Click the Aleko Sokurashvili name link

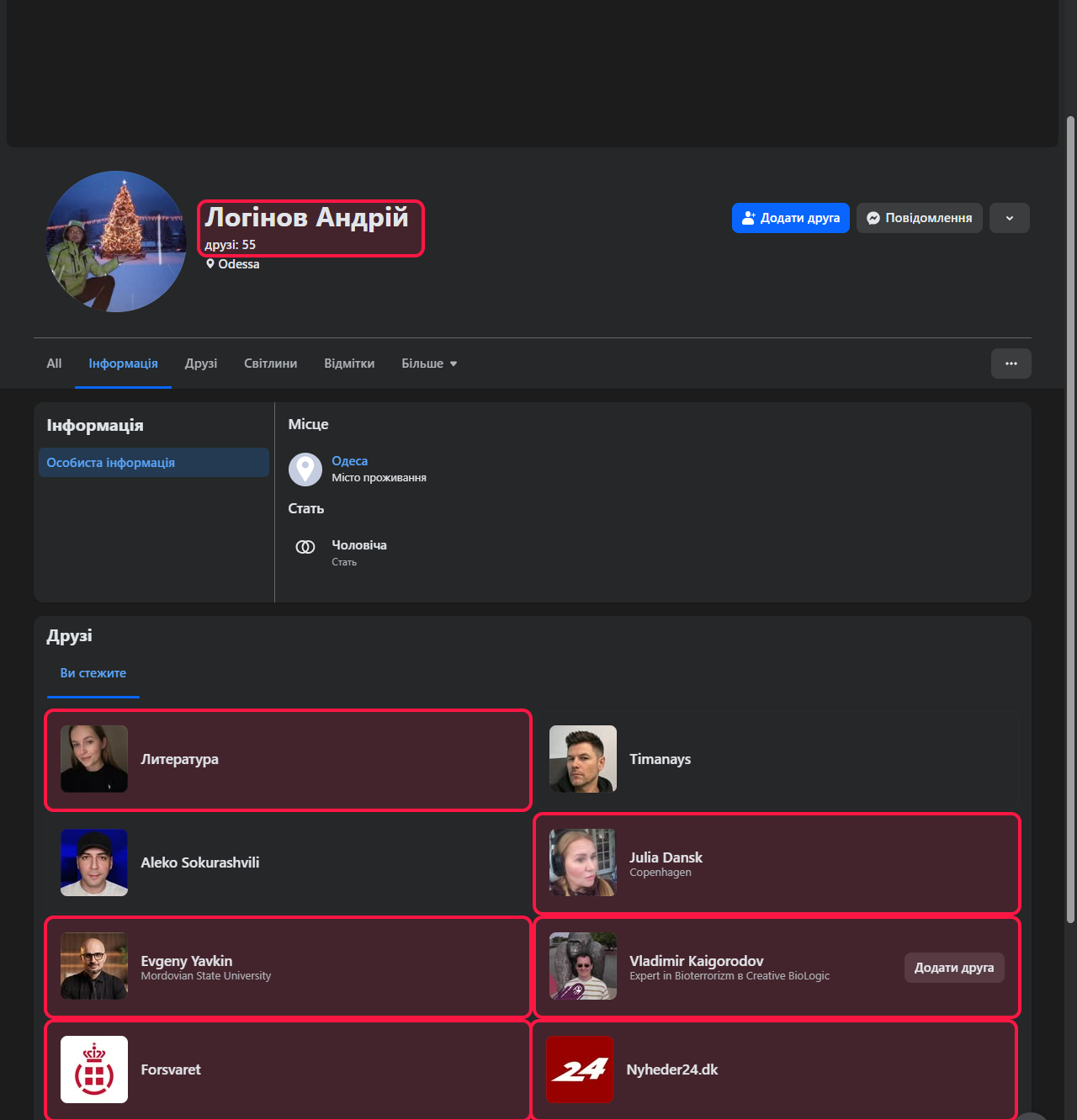tap(200, 863)
